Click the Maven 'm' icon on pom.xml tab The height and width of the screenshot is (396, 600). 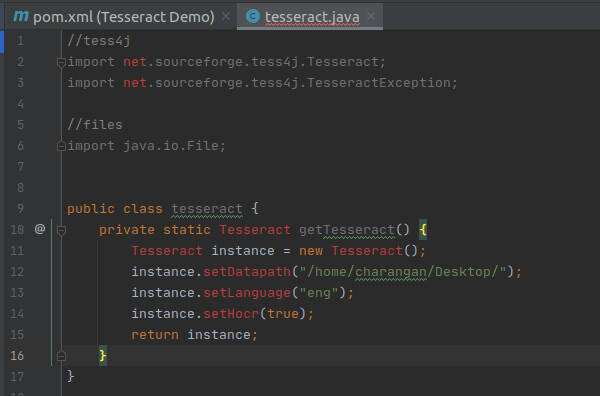click(x=21, y=16)
